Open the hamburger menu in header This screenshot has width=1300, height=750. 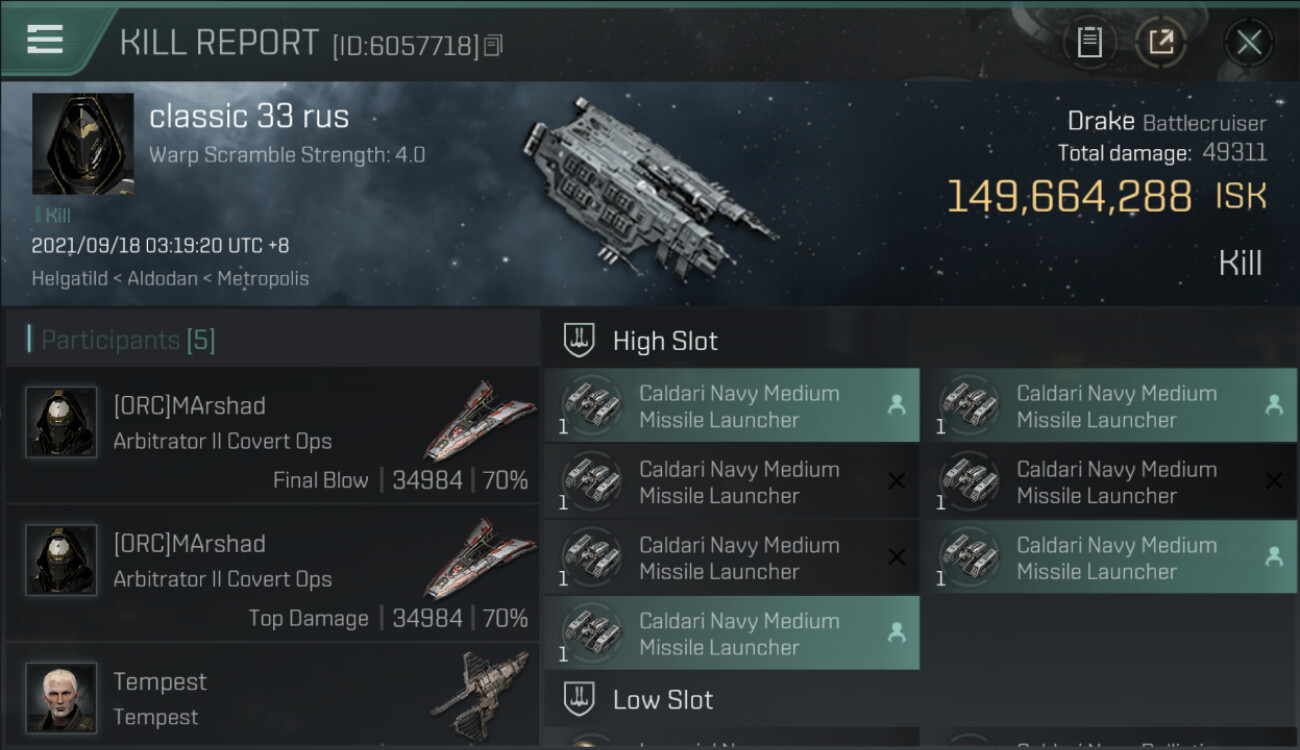point(45,39)
